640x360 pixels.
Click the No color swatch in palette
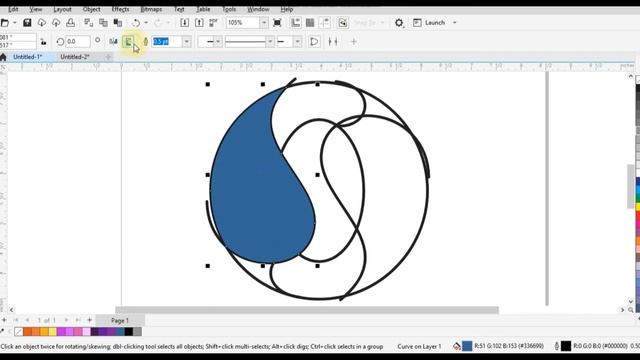[18, 332]
